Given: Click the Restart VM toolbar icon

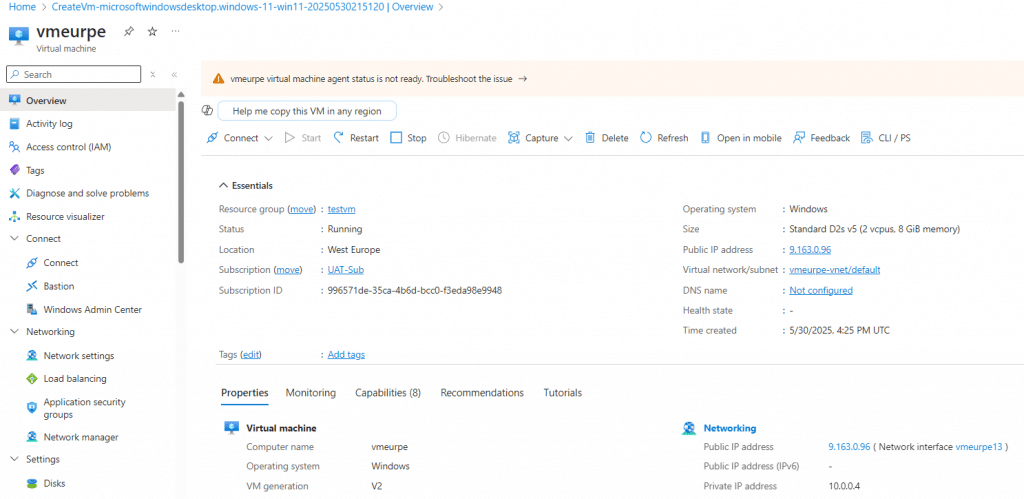Looking at the screenshot, I should [x=339, y=138].
